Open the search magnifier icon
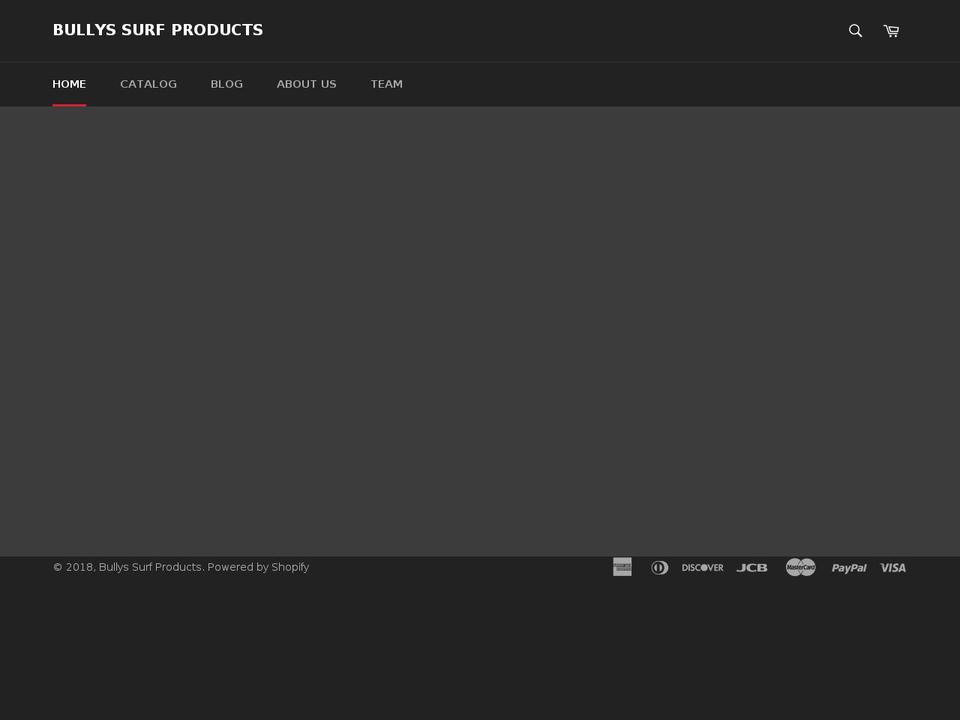This screenshot has height=720, width=960. [x=855, y=31]
